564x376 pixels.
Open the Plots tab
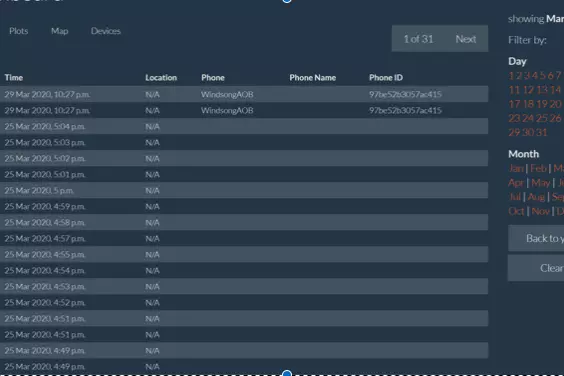pyautogui.click(x=19, y=31)
